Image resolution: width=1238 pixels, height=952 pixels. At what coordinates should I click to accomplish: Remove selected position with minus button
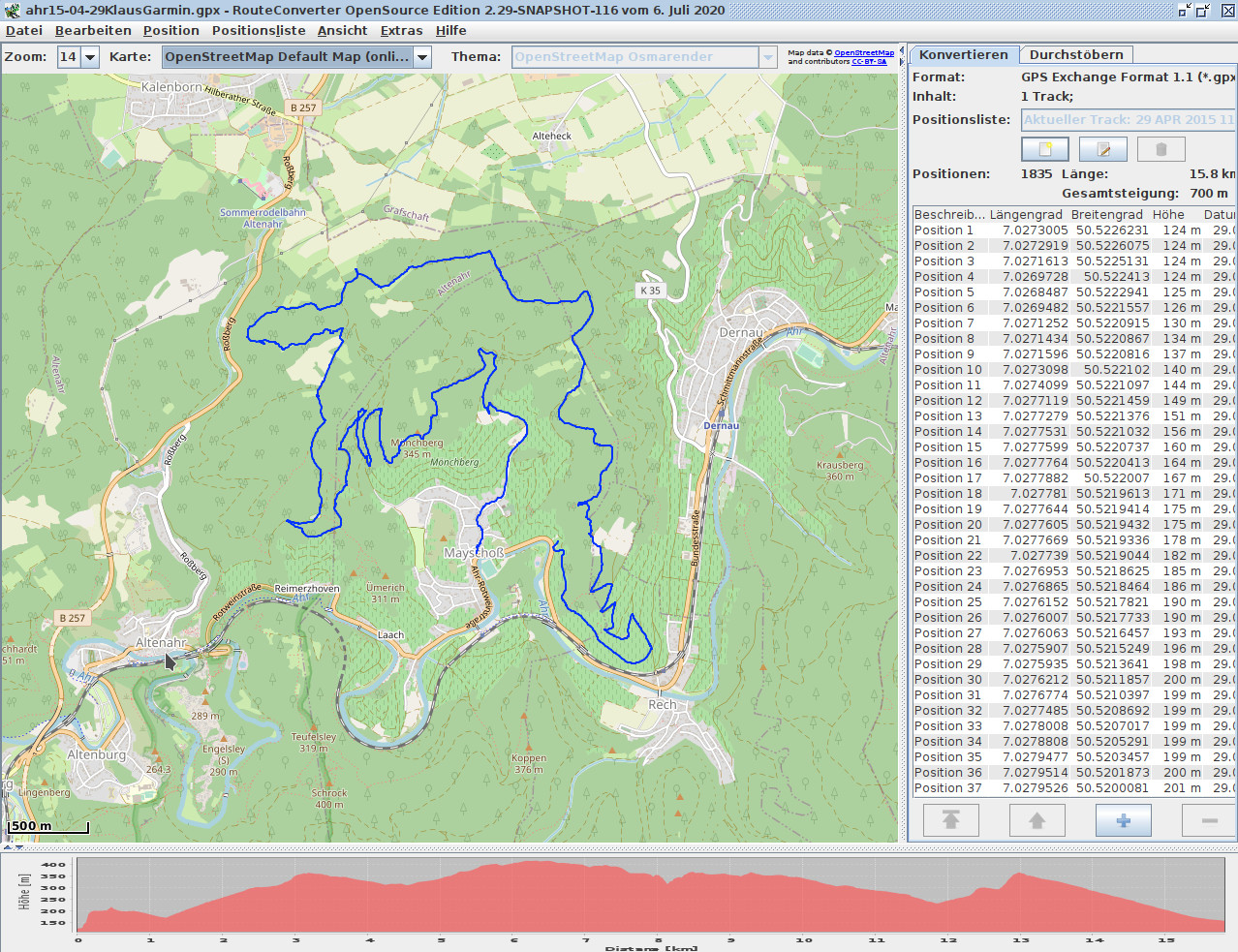(x=1210, y=820)
